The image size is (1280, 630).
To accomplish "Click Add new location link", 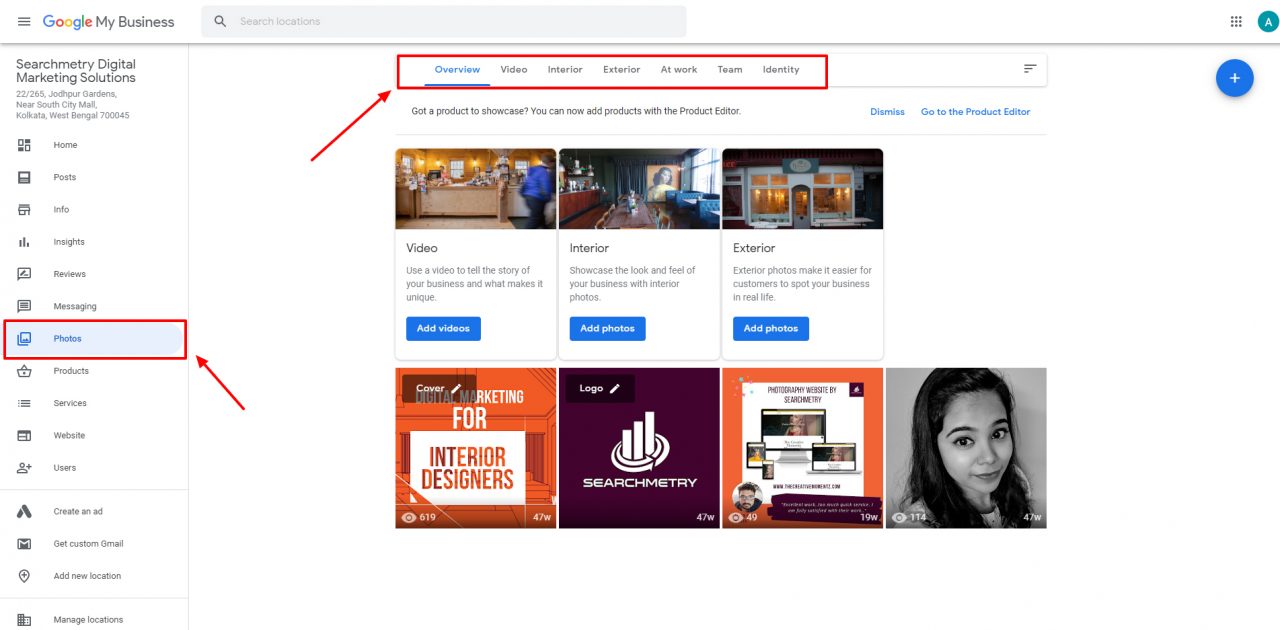I will (87, 576).
